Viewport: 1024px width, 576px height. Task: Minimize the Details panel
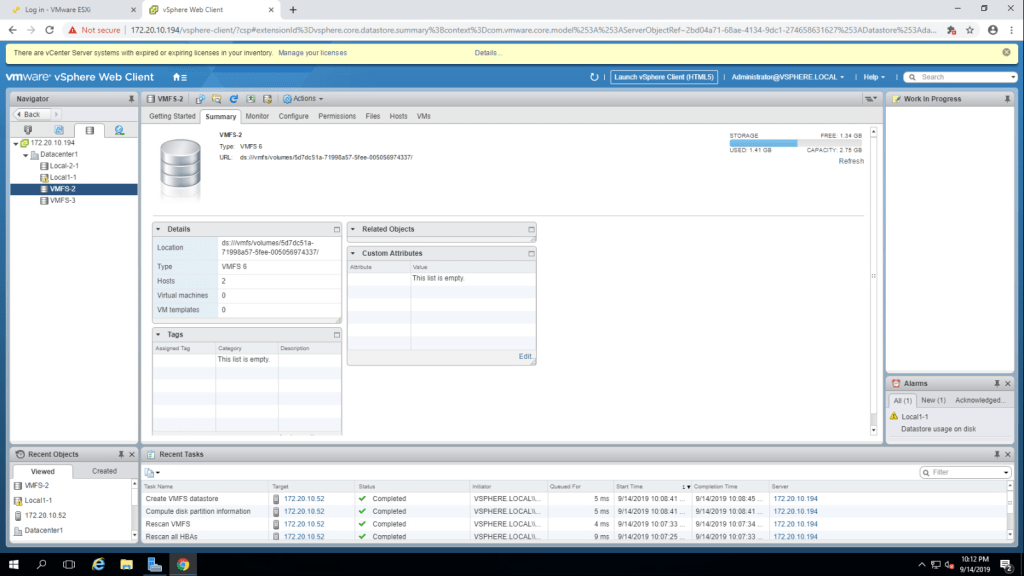336,229
